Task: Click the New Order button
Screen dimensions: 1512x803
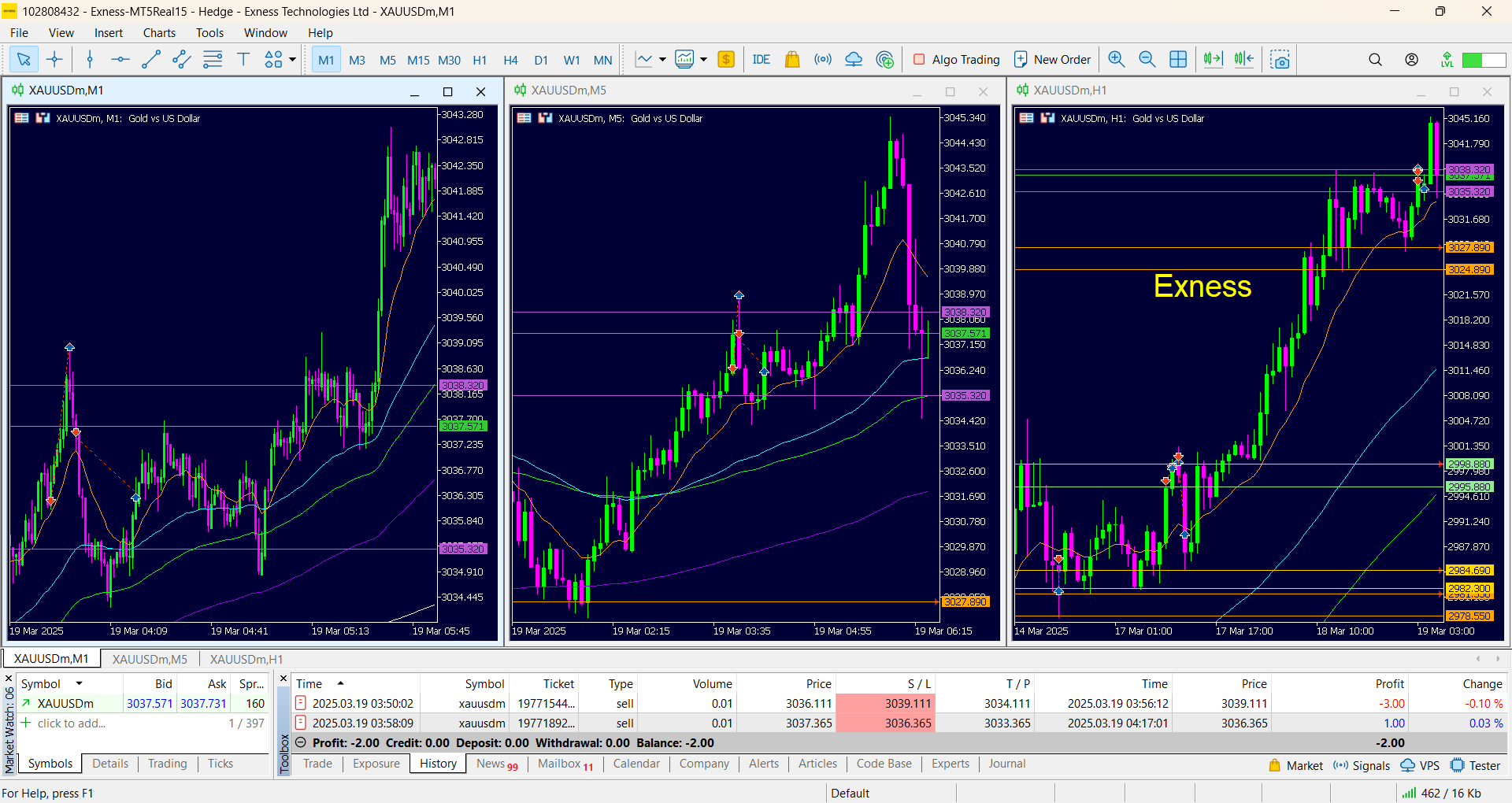Action: [1052, 59]
